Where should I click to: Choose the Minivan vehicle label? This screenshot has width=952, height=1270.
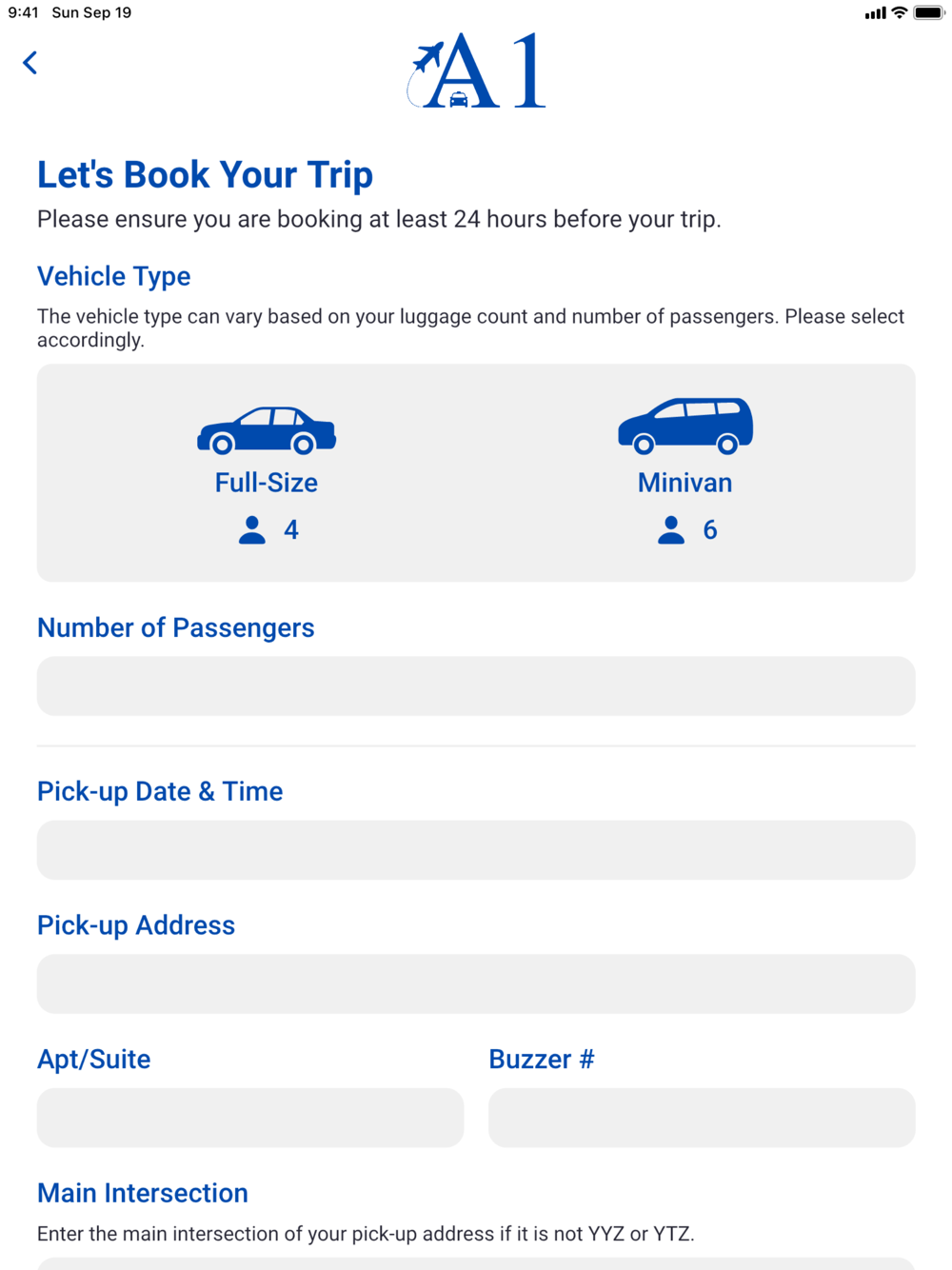tap(685, 483)
